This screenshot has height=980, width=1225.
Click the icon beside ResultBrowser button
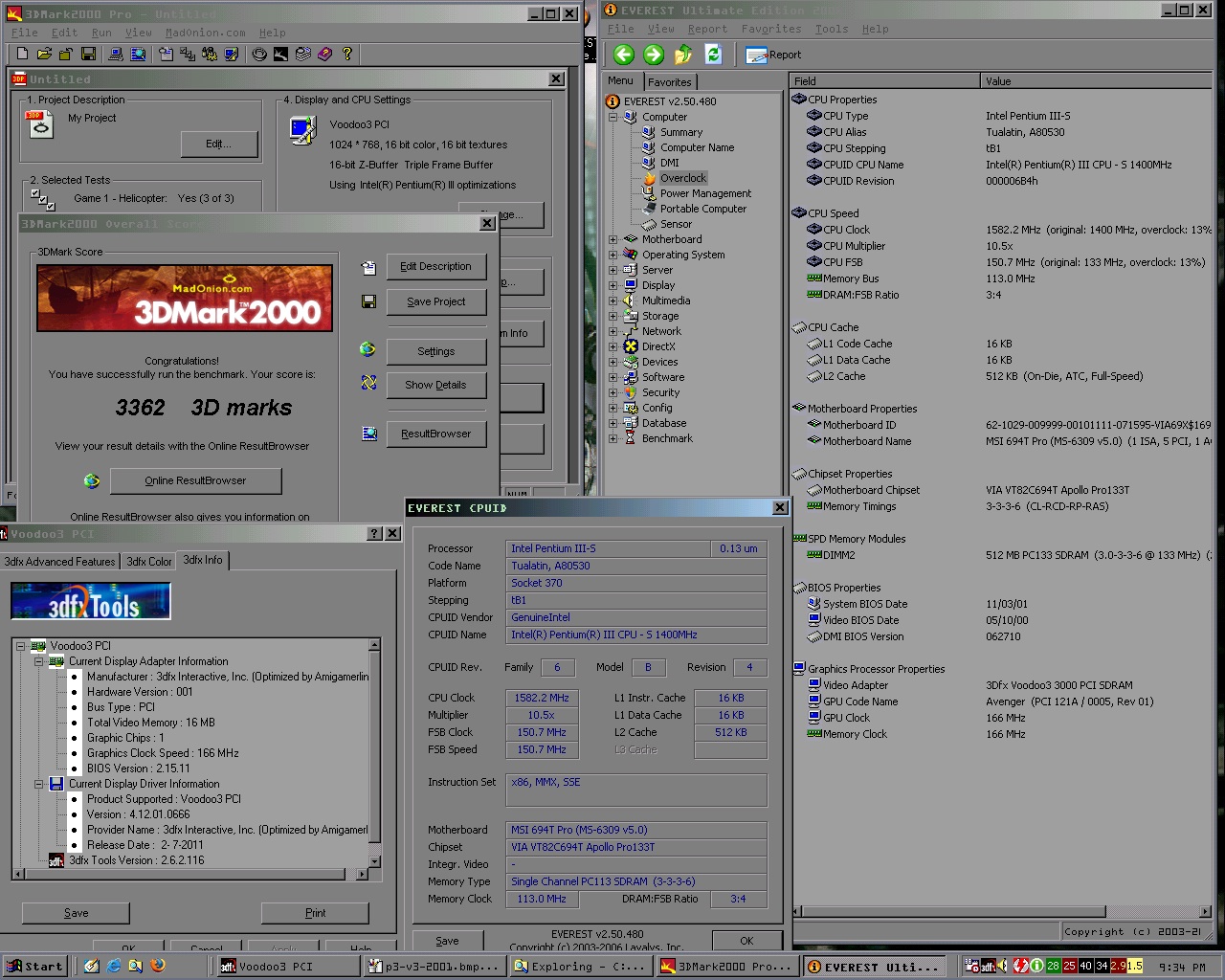tap(369, 434)
